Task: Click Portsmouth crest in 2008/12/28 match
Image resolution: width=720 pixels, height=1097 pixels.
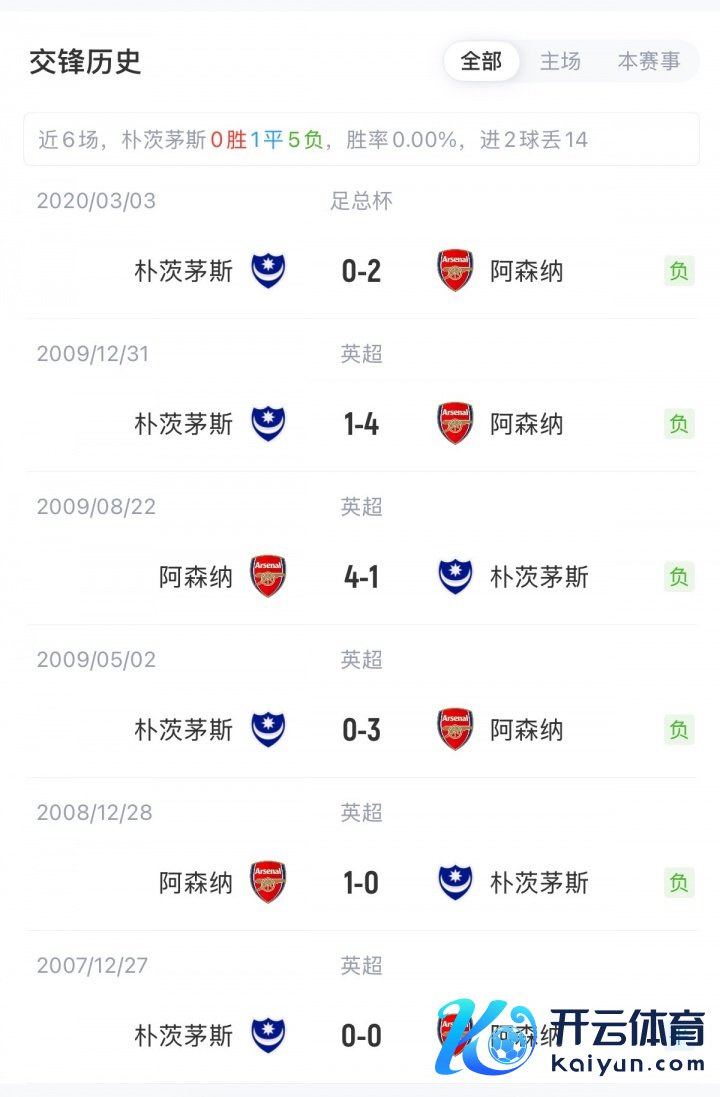Action: pos(456,883)
